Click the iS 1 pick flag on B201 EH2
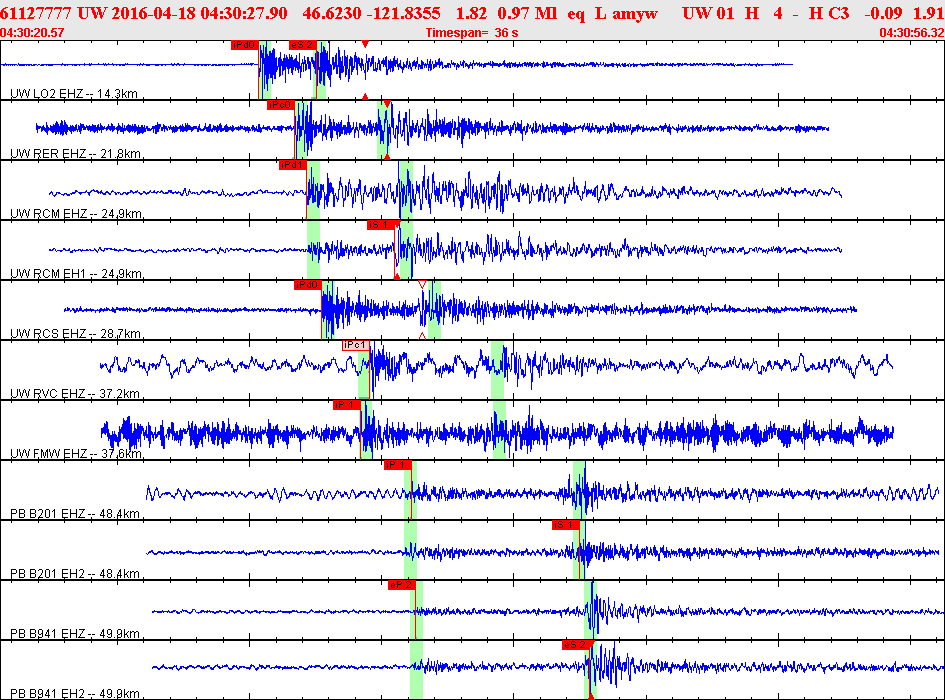The image size is (945, 700). point(566,525)
